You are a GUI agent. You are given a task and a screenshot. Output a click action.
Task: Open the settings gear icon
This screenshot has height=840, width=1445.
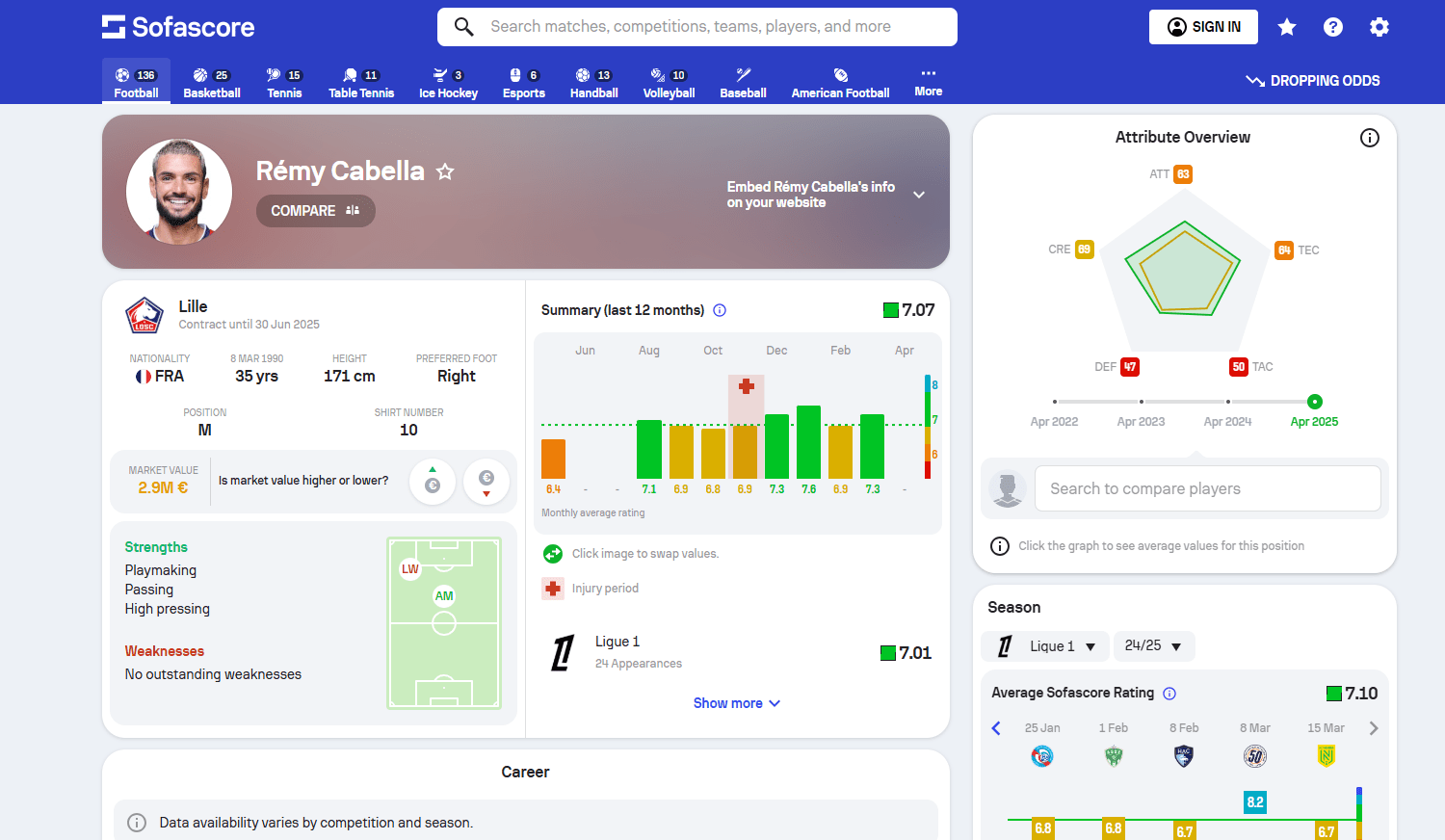click(1379, 27)
